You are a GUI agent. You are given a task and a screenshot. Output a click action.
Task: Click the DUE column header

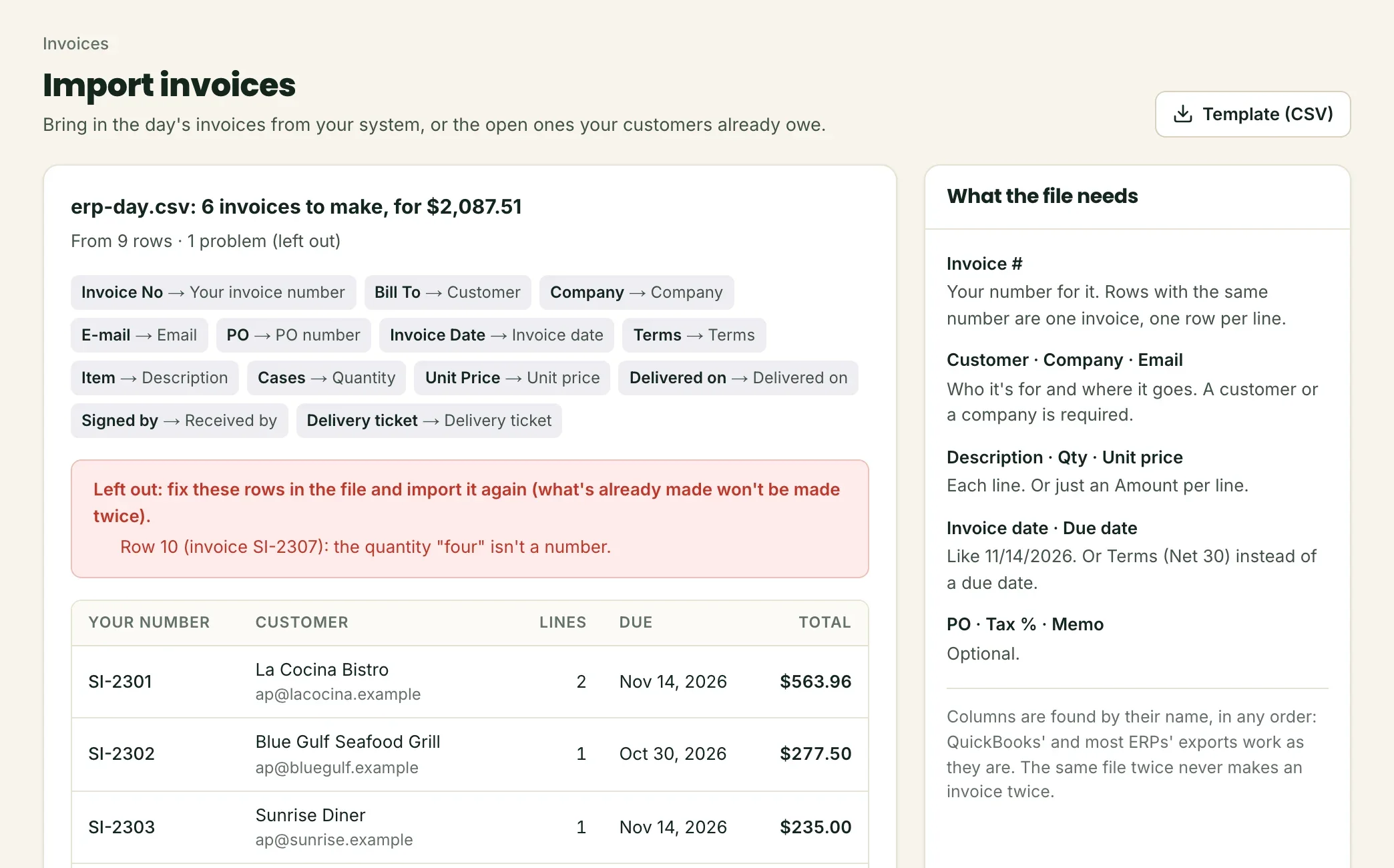636,622
